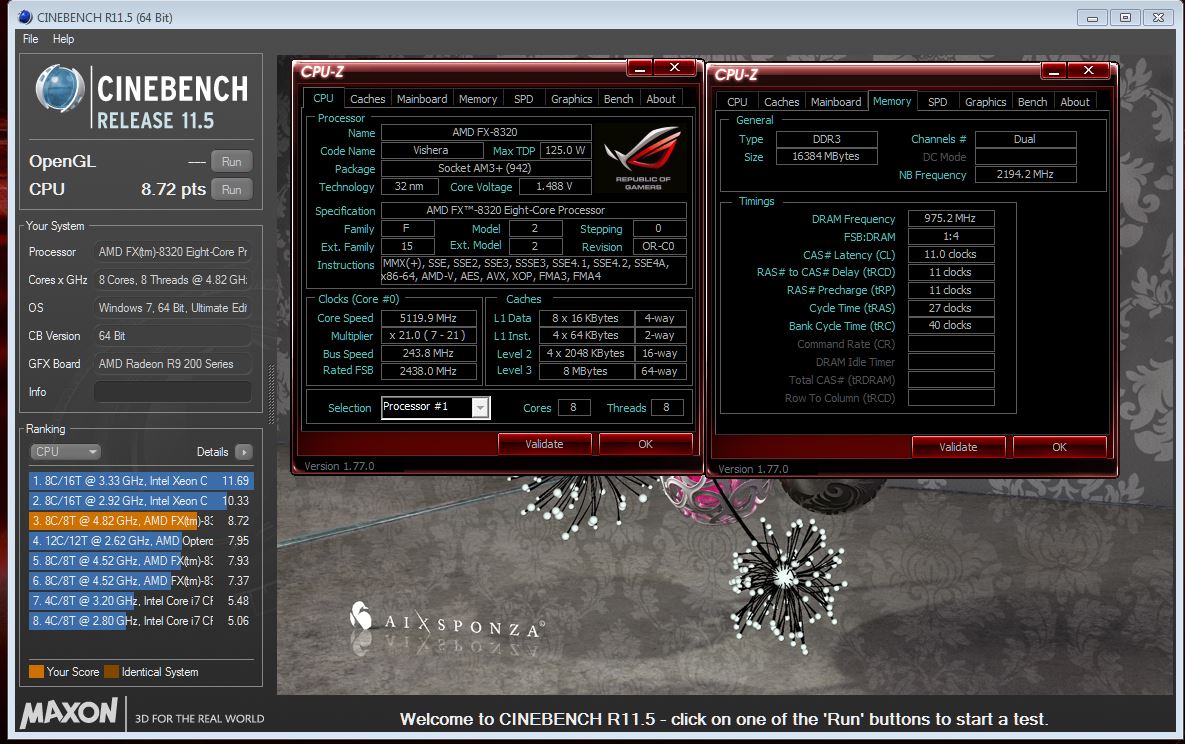This screenshot has width=1185, height=744.
Task: Switch to CPU tab in CPU-Z memory window
Action: (x=737, y=101)
